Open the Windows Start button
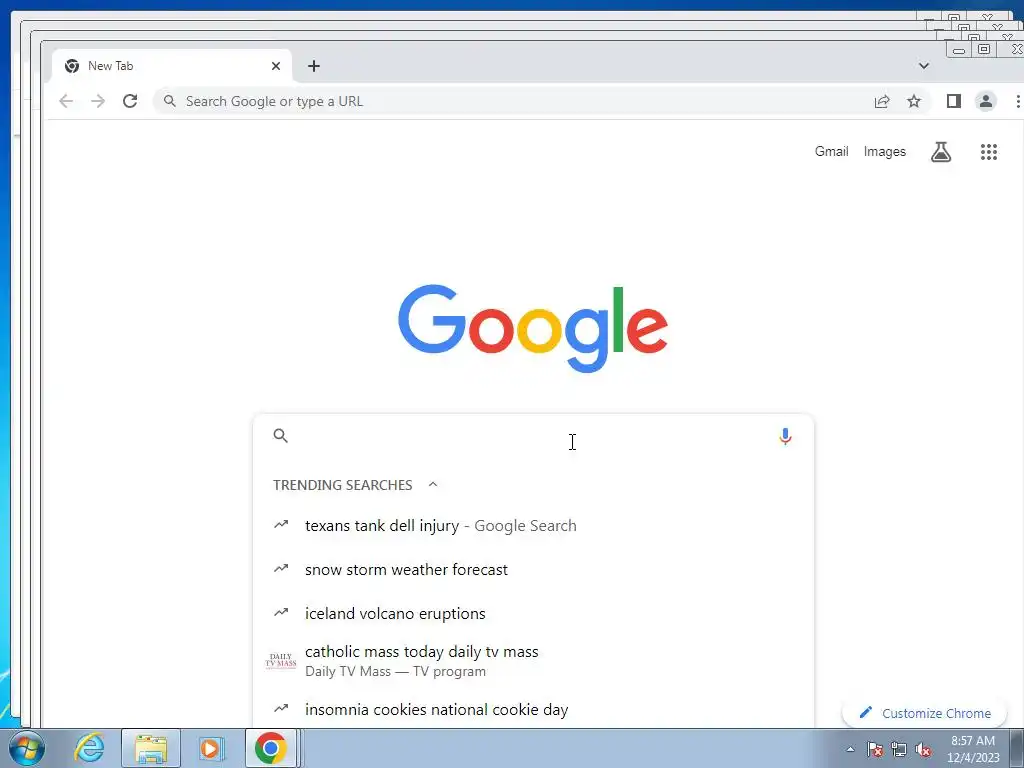 [27, 749]
